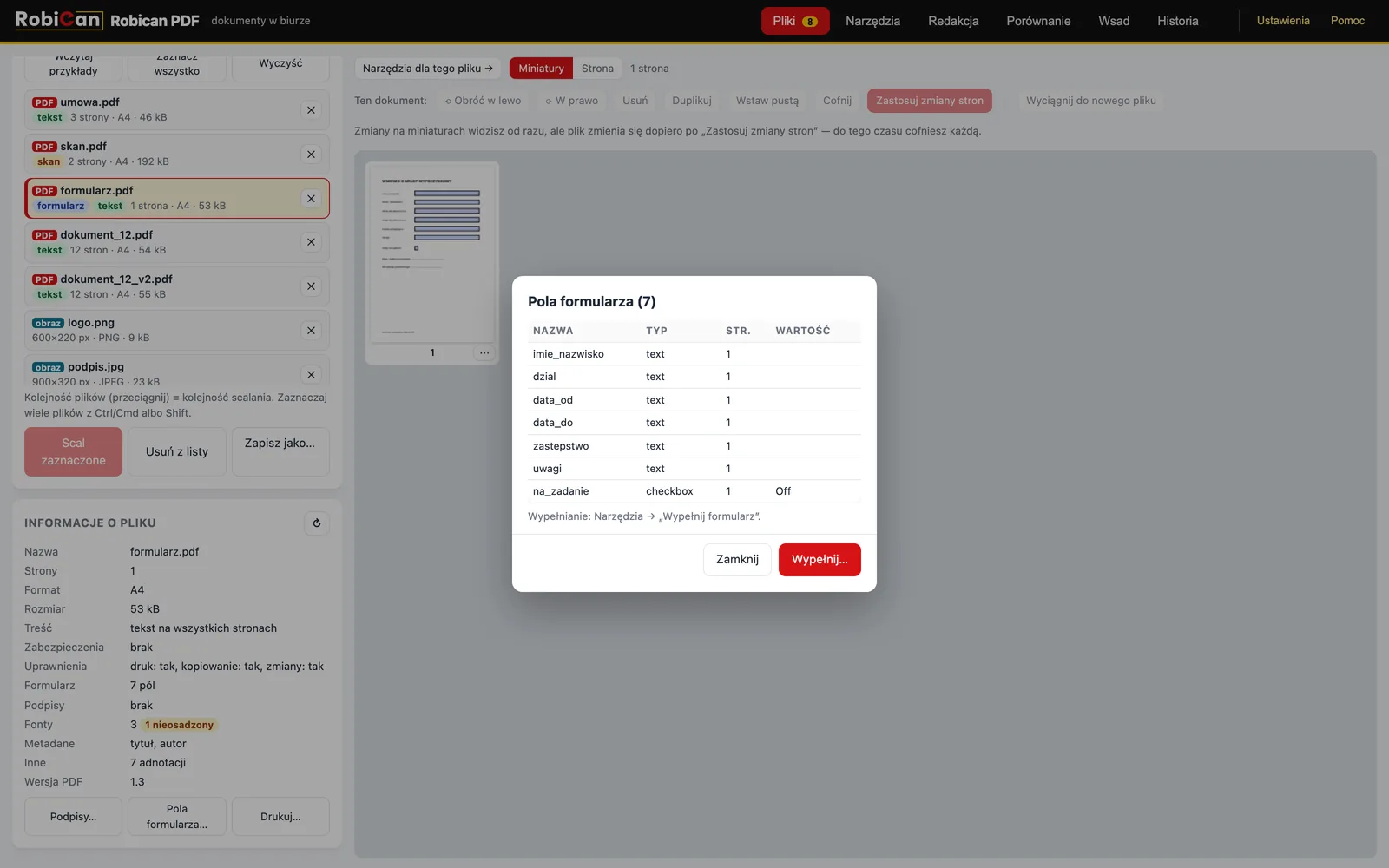The width and height of the screenshot is (1389, 868).
Task: Open Narzędzia dla tego pliku menu
Action: tap(427, 69)
